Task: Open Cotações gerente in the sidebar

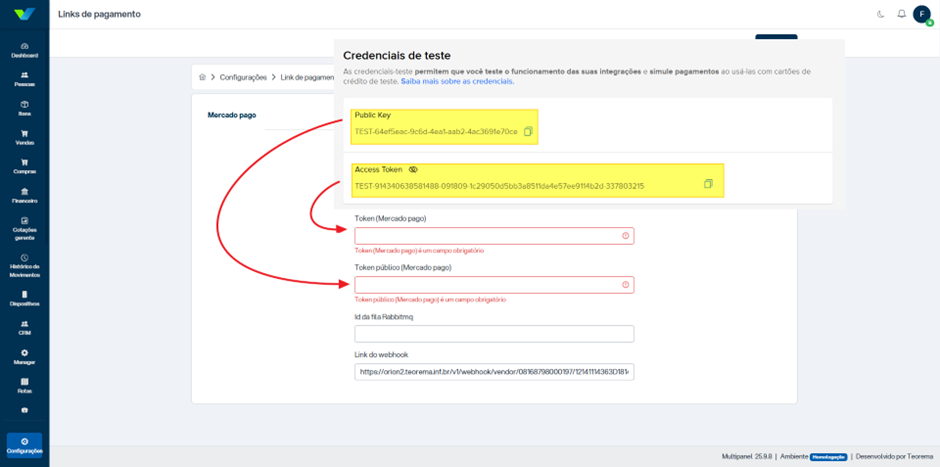Action: (x=25, y=229)
